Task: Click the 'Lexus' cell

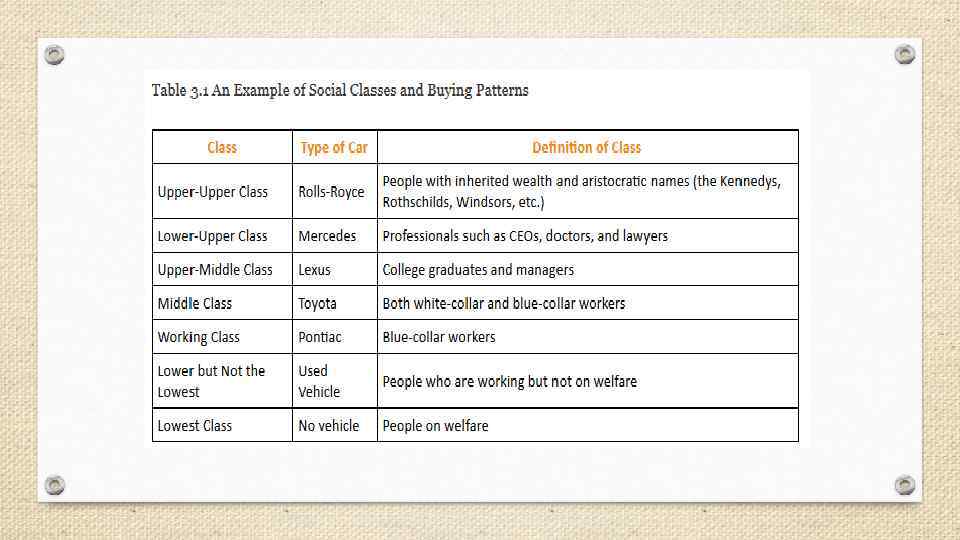Action: [x=314, y=270]
